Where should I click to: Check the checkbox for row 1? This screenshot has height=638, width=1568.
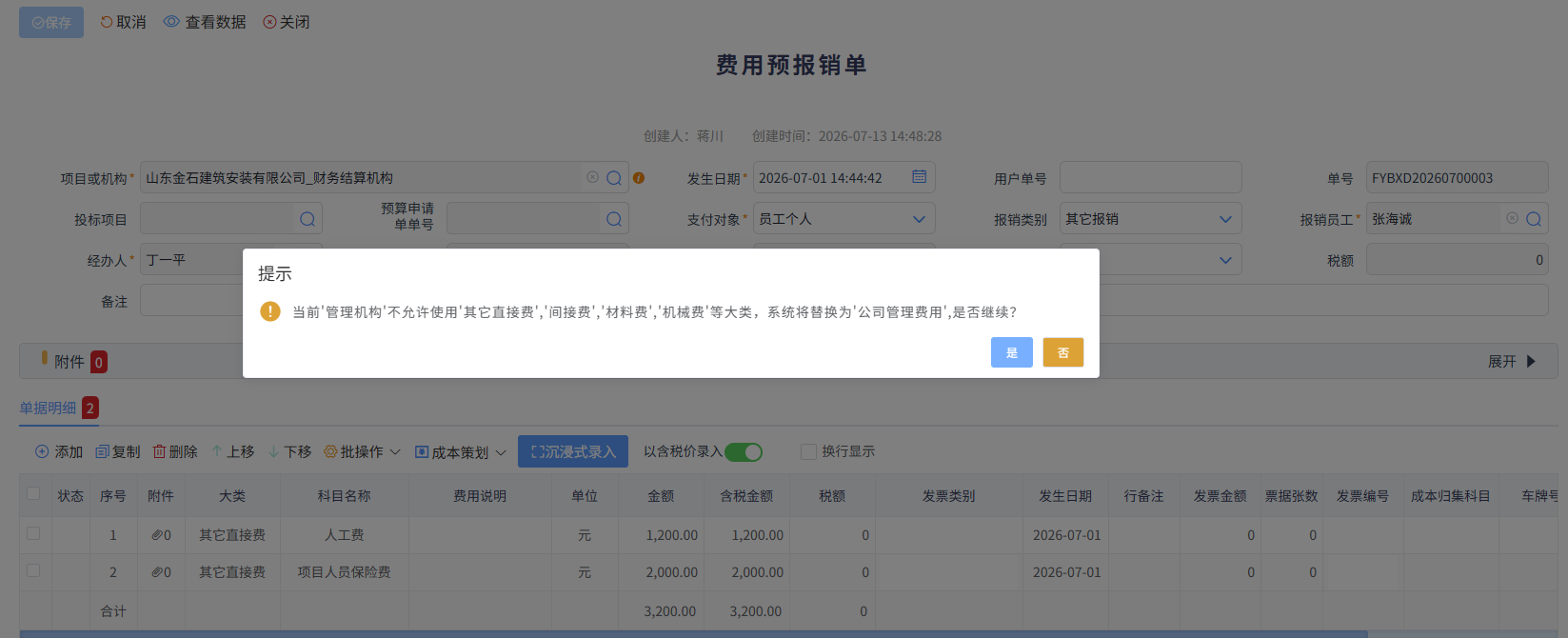click(33, 533)
